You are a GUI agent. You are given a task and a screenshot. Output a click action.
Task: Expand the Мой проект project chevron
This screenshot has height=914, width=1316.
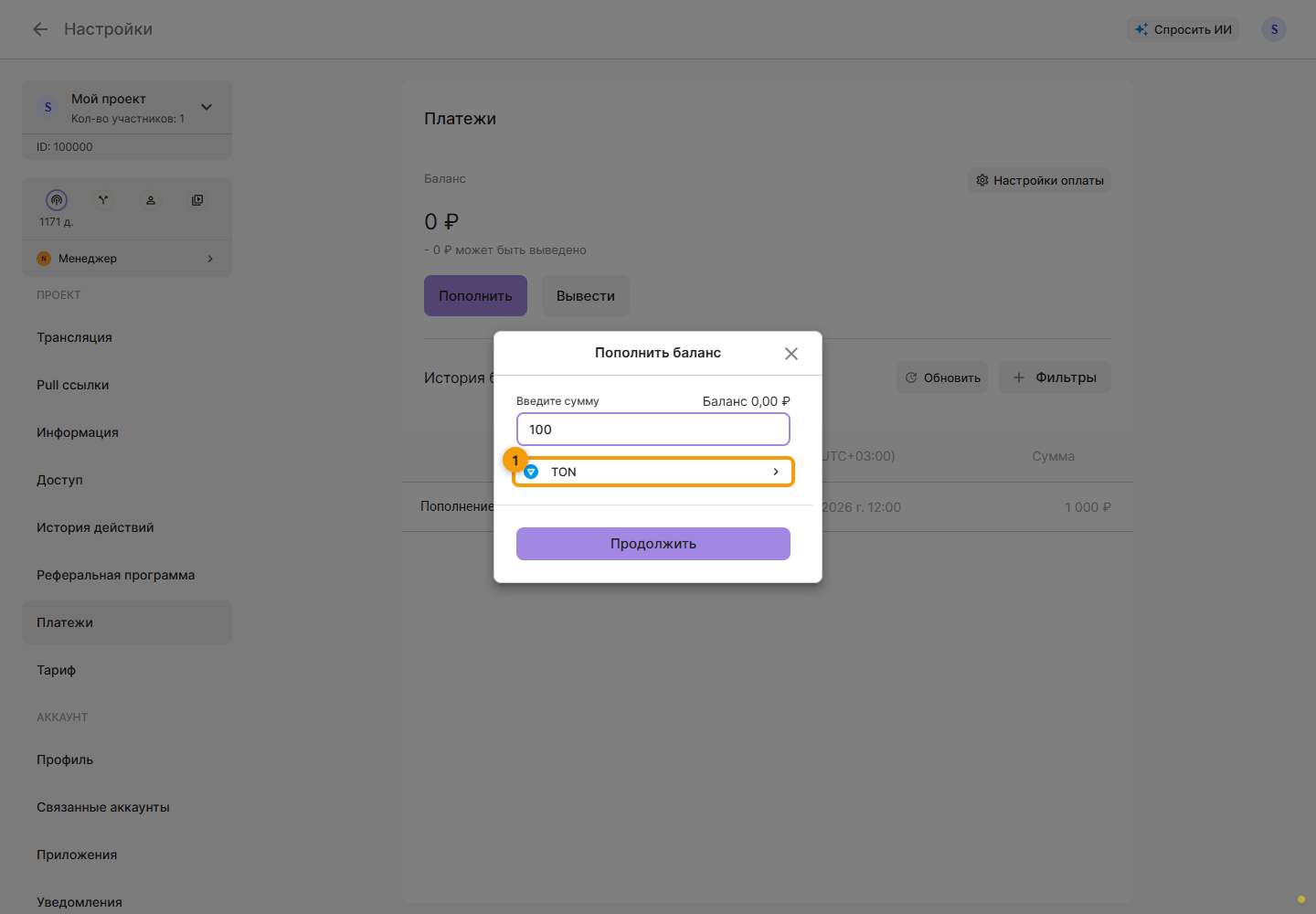(207, 107)
